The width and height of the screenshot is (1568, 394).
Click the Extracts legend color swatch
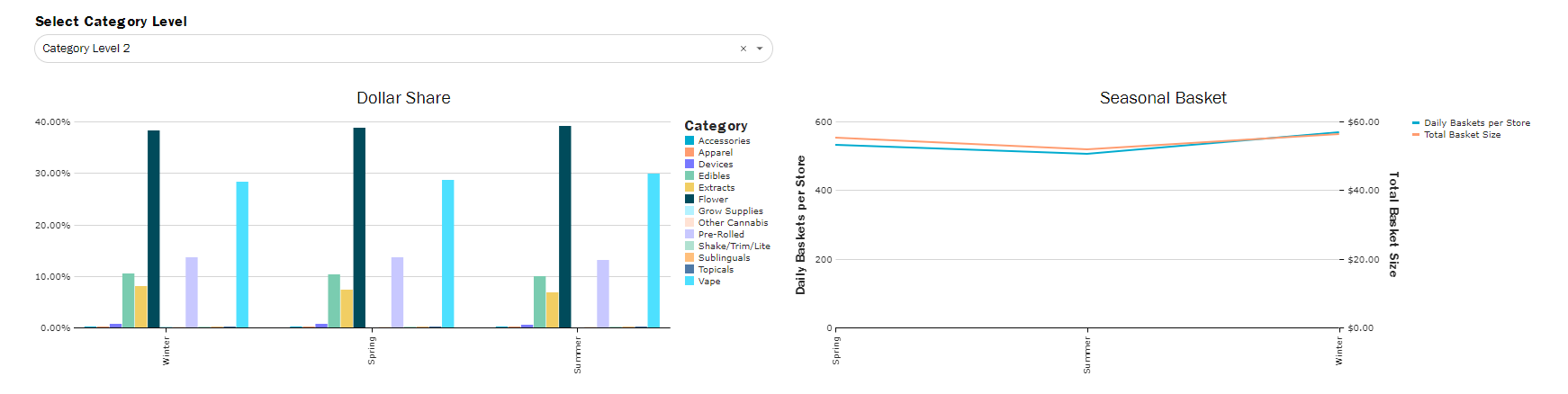coord(689,188)
